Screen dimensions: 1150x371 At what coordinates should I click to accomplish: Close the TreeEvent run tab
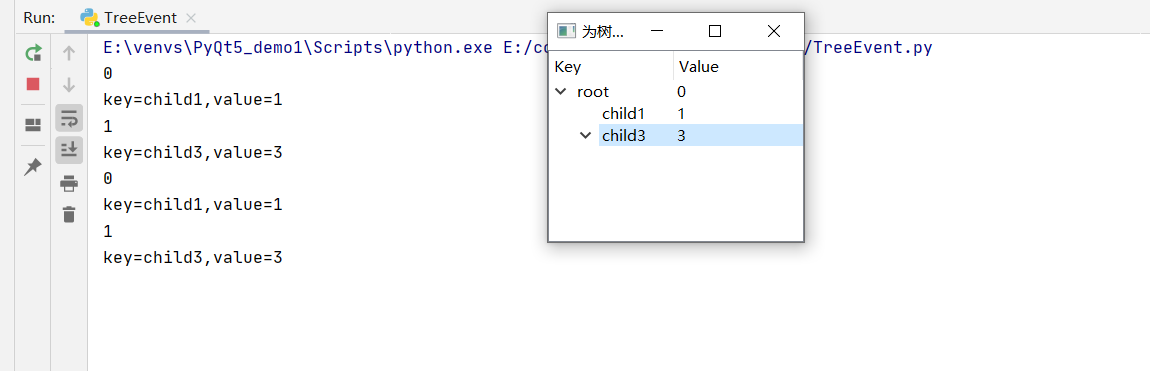click(x=191, y=18)
